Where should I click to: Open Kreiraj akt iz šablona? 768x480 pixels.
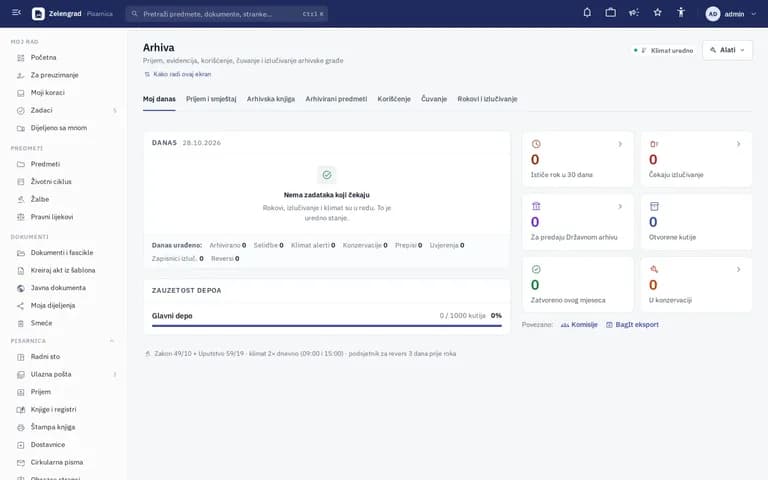point(64,270)
